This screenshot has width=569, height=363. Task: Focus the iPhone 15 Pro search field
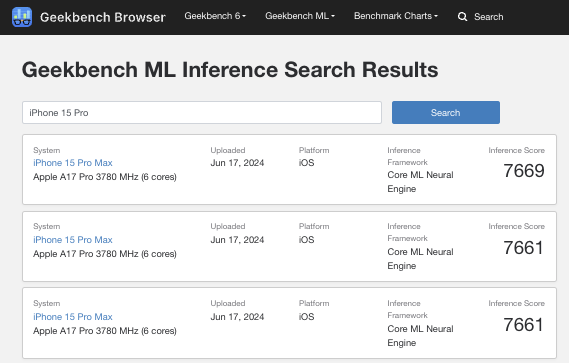point(202,113)
